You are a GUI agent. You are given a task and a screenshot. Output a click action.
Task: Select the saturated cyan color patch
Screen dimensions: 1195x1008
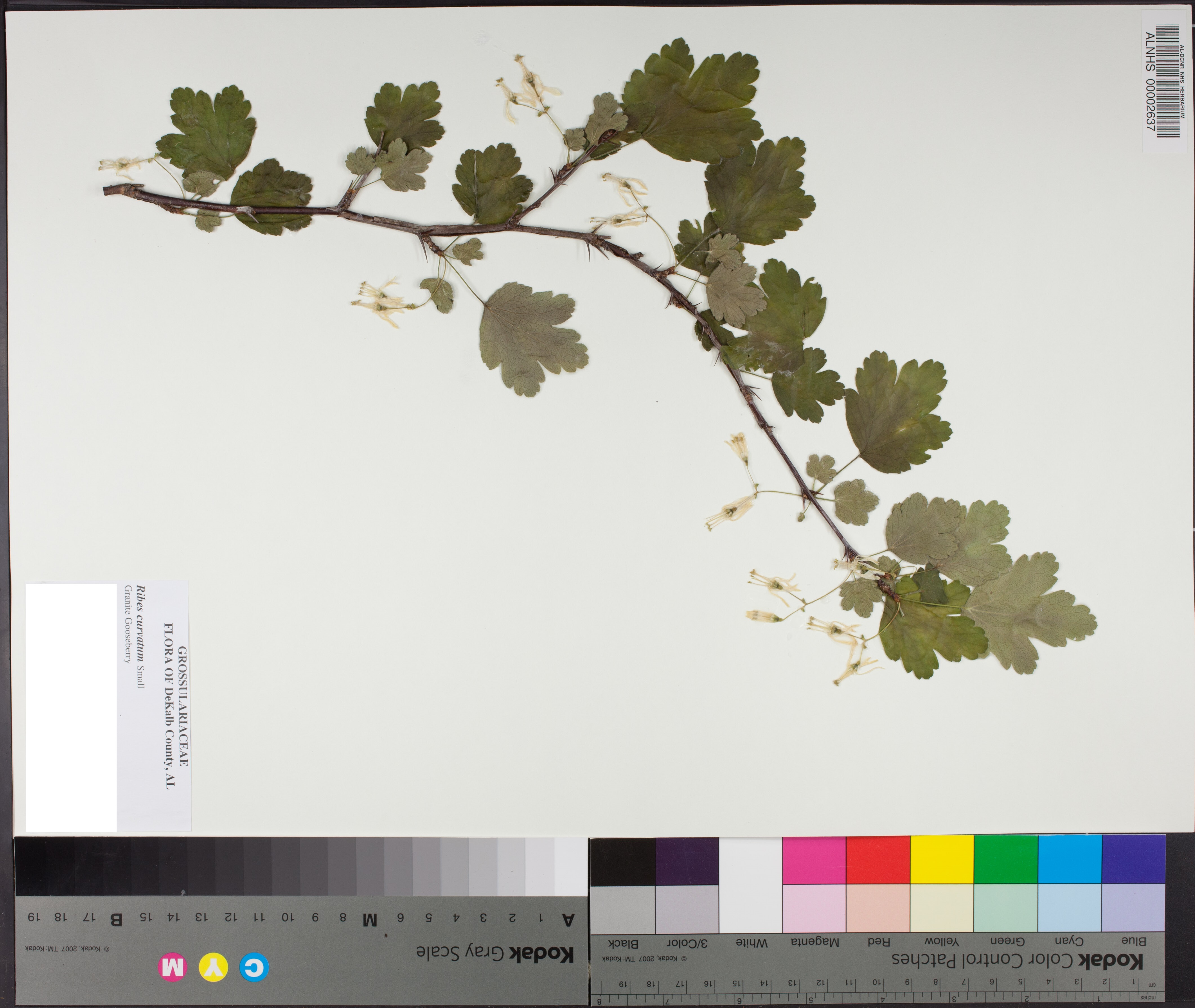pos(1069,859)
